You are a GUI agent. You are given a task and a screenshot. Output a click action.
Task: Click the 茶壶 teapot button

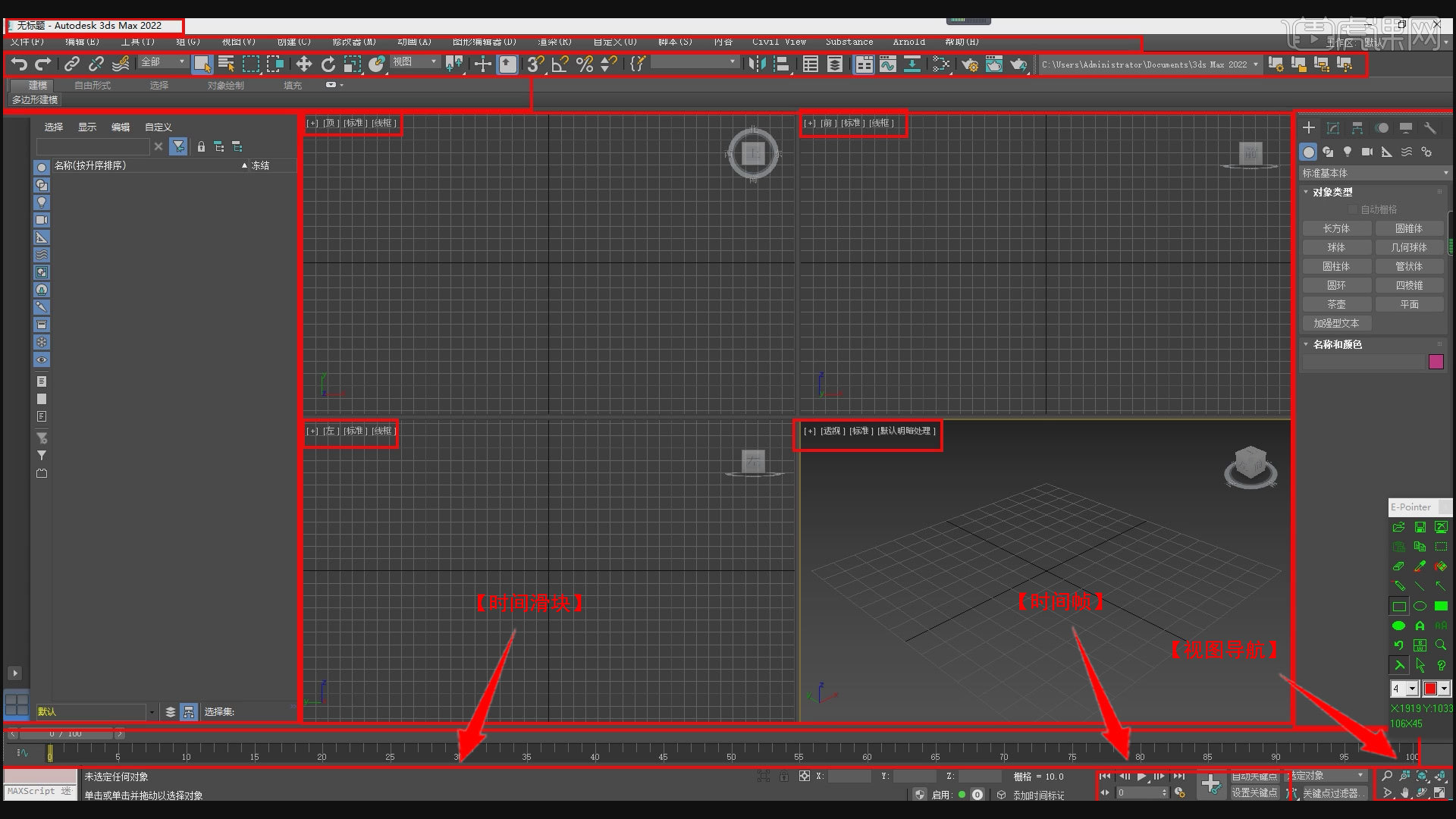(x=1336, y=304)
